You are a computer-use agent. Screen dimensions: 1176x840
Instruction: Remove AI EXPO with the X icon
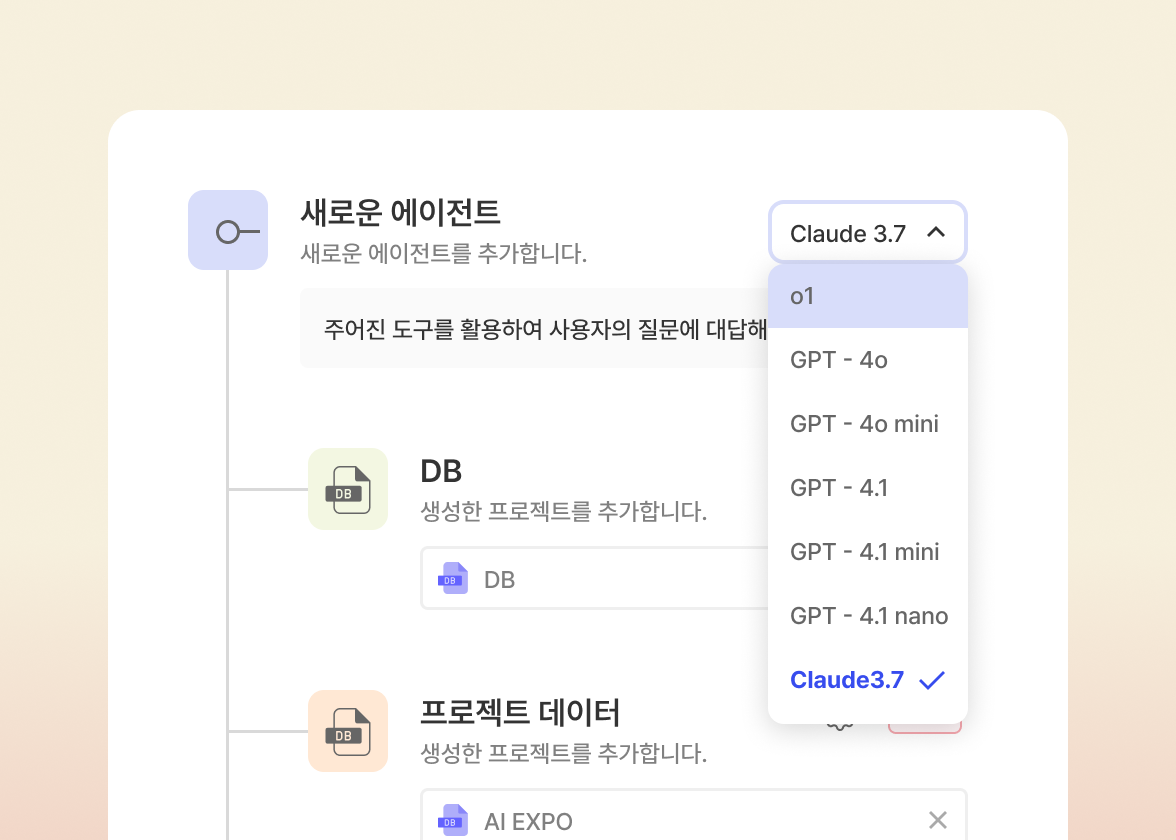pos(938,820)
